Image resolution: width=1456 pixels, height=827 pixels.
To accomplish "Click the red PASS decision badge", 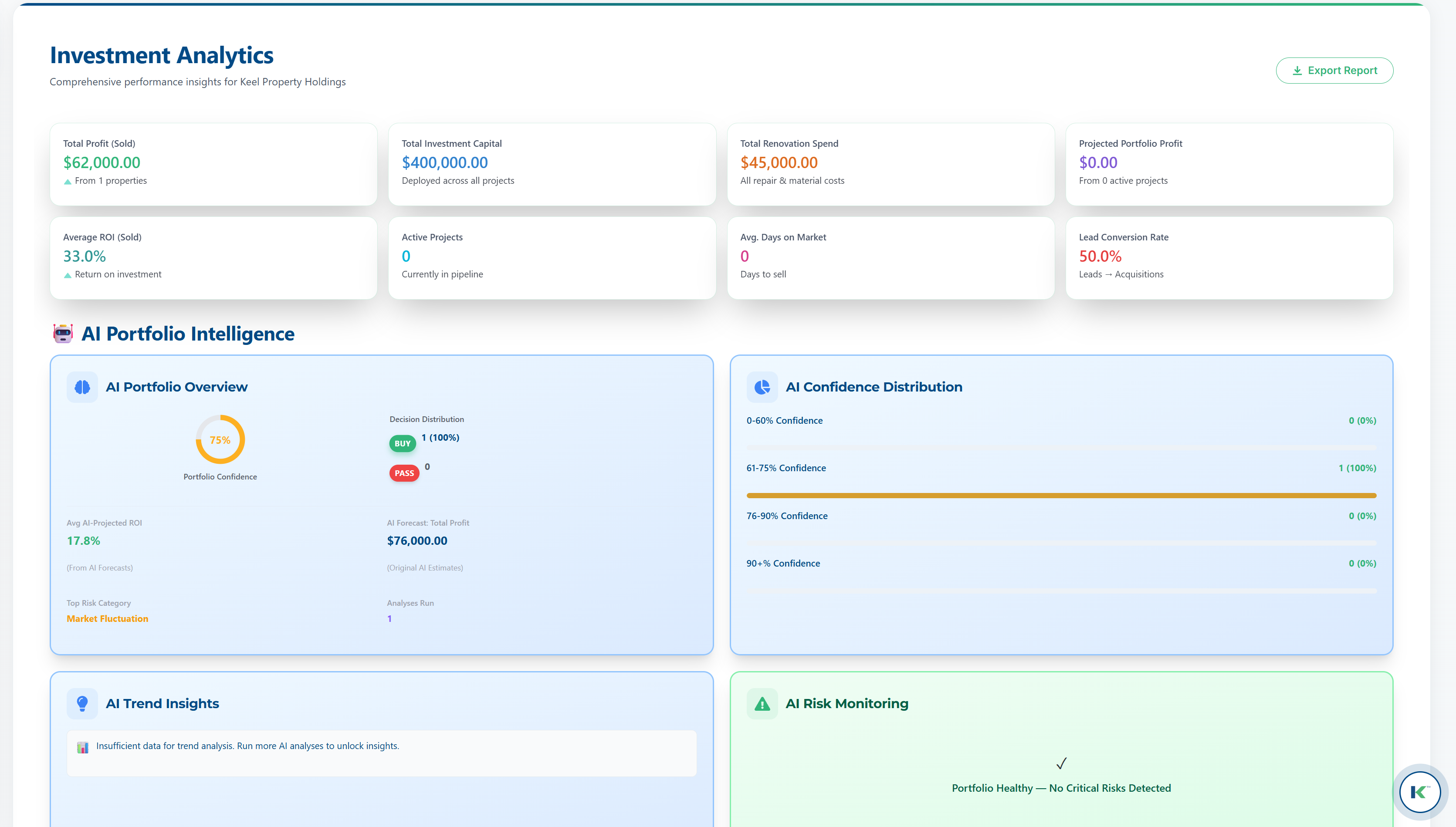I will [404, 473].
